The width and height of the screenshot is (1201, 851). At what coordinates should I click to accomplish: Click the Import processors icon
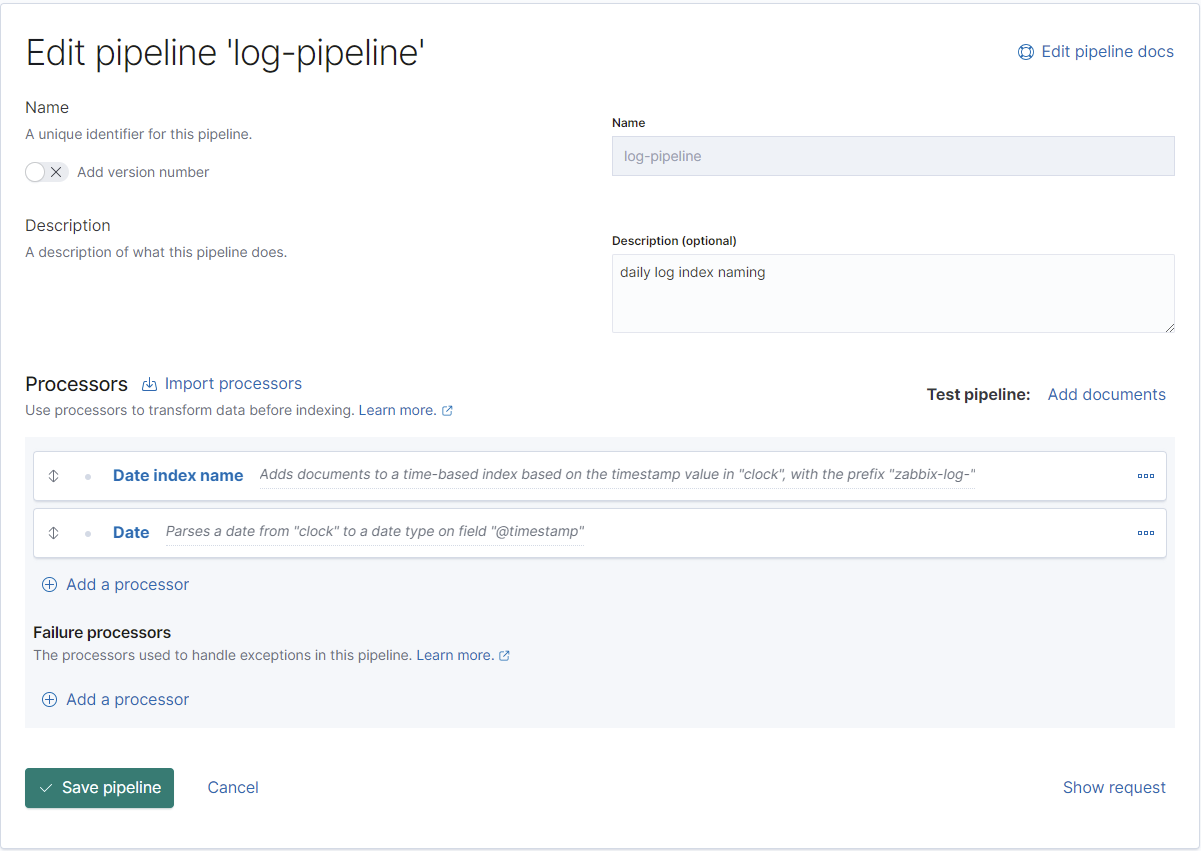(x=150, y=384)
